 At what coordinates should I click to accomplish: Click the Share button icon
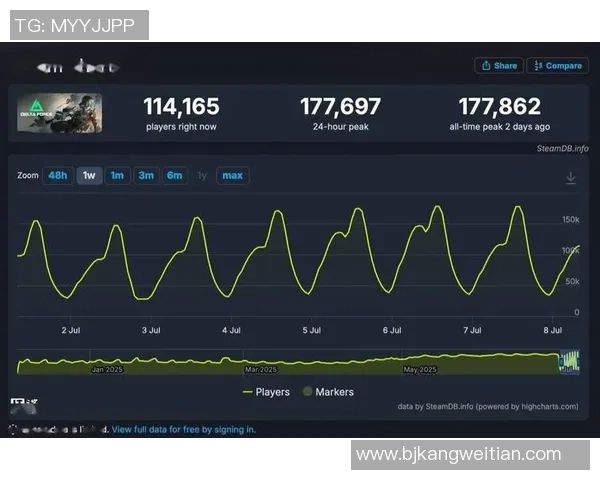tap(486, 66)
